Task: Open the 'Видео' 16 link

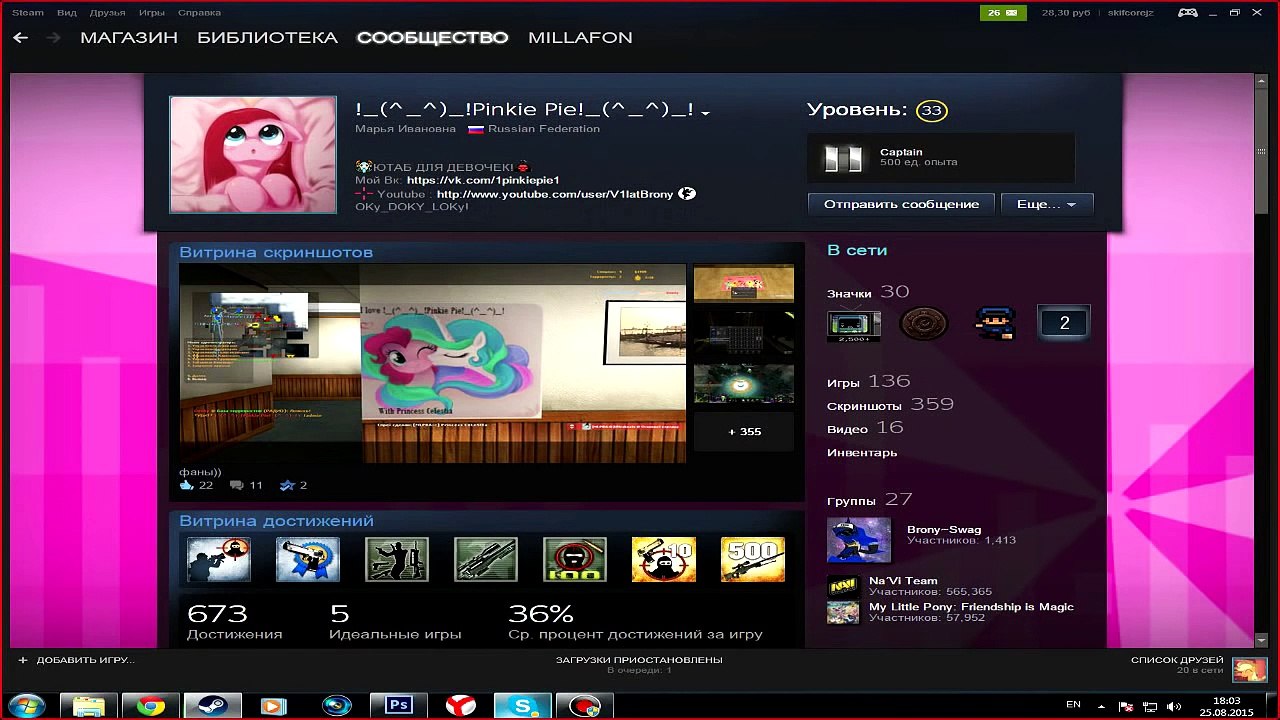Action: 865,428
